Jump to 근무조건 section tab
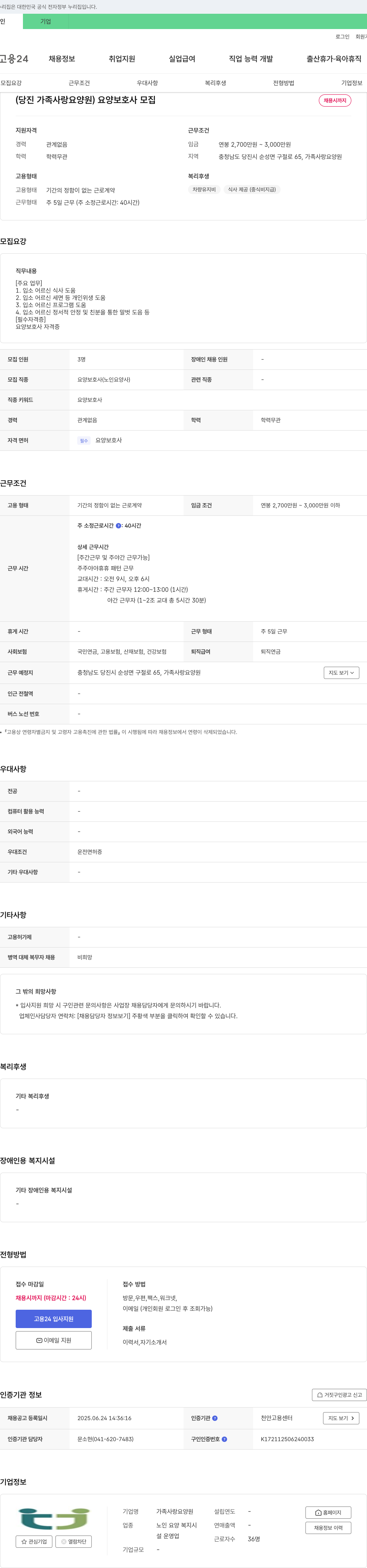The height and width of the screenshot is (1568, 367). [x=79, y=83]
